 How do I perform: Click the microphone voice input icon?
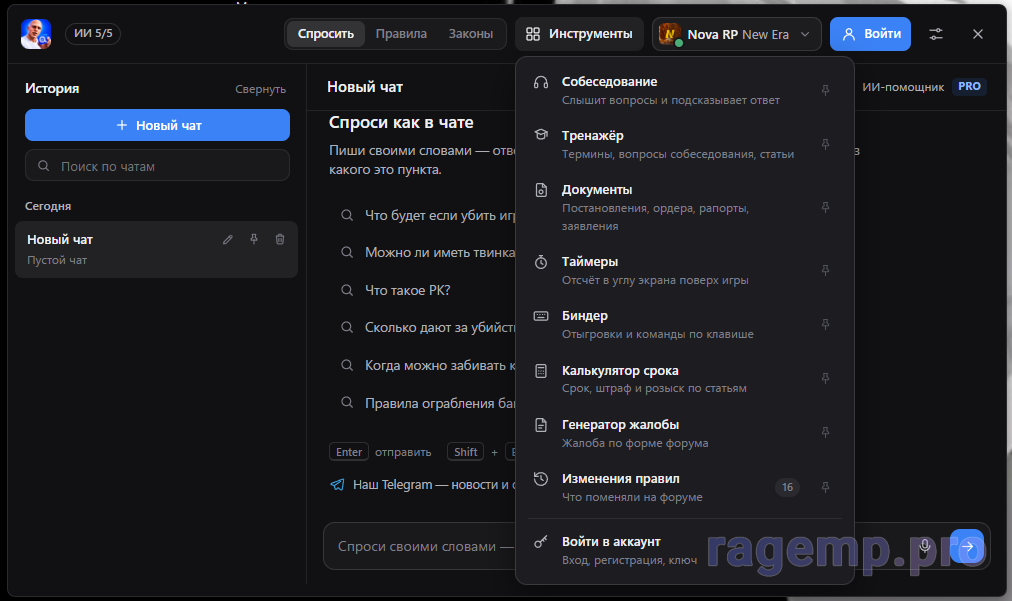coord(925,547)
